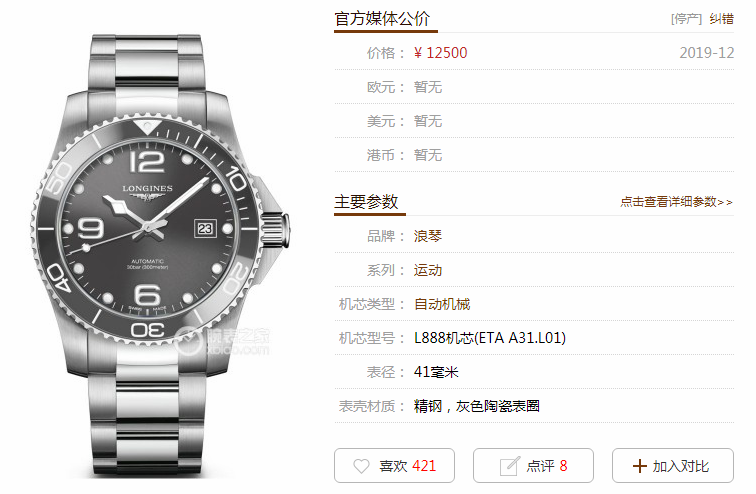Select the 官方媒体公价 section heading

(x=382, y=19)
